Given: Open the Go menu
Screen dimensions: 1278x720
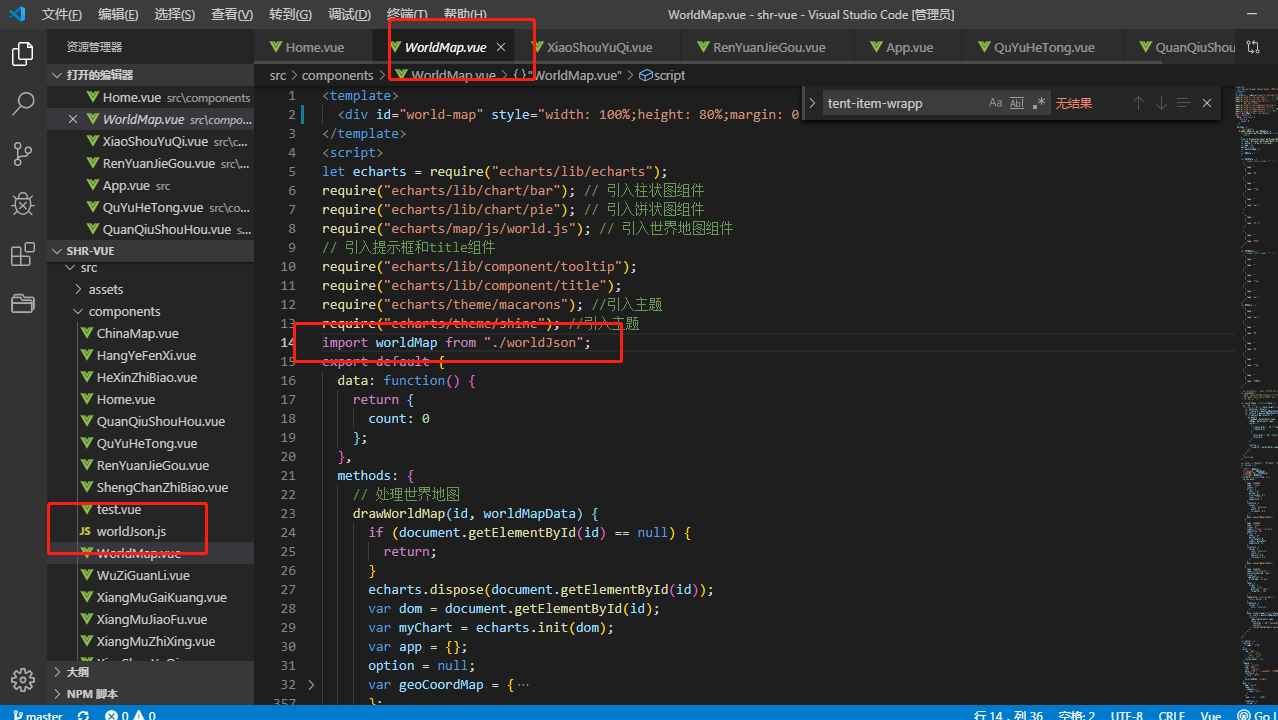Looking at the screenshot, I should click(291, 14).
